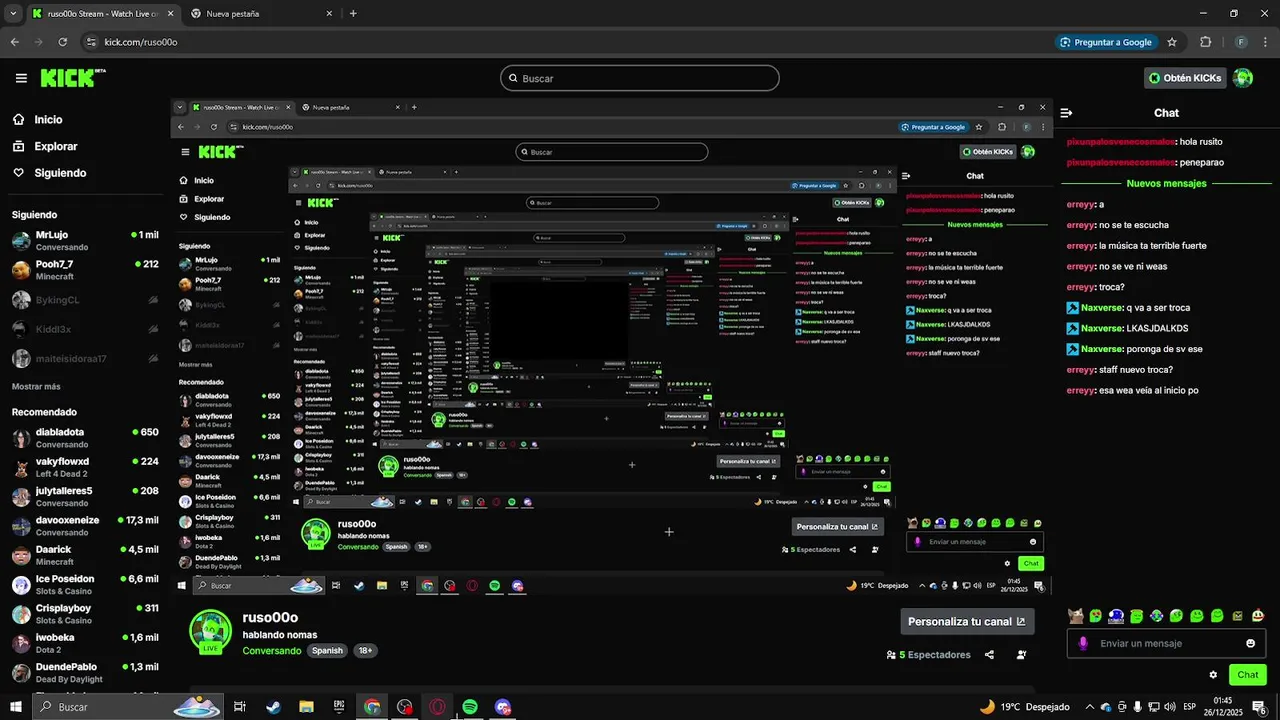
Task: Open recommended channel vakyflowxd
Action: (x=85, y=467)
